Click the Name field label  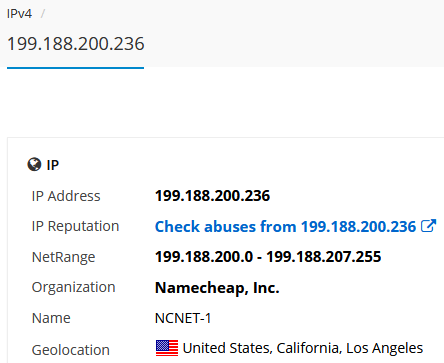[51, 318]
